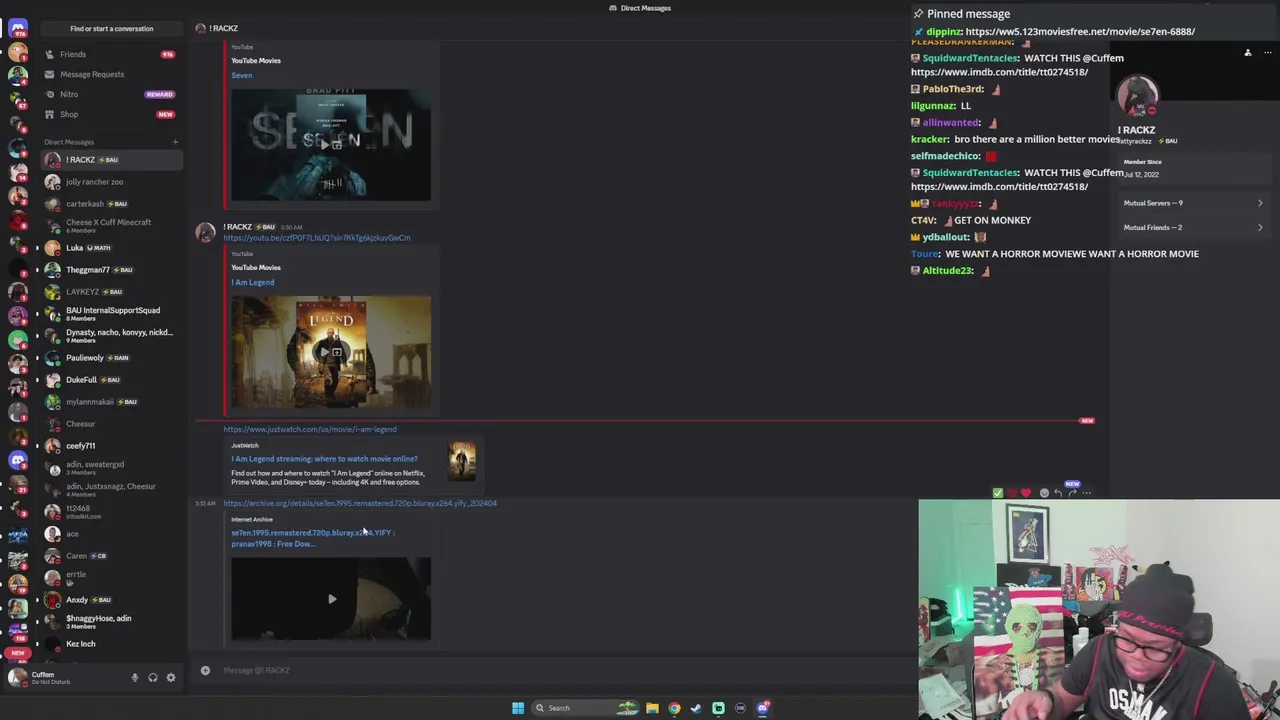Open DM with DukeFull
The height and width of the screenshot is (720, 1280).
pyautogui.click(x=111, y=380)
